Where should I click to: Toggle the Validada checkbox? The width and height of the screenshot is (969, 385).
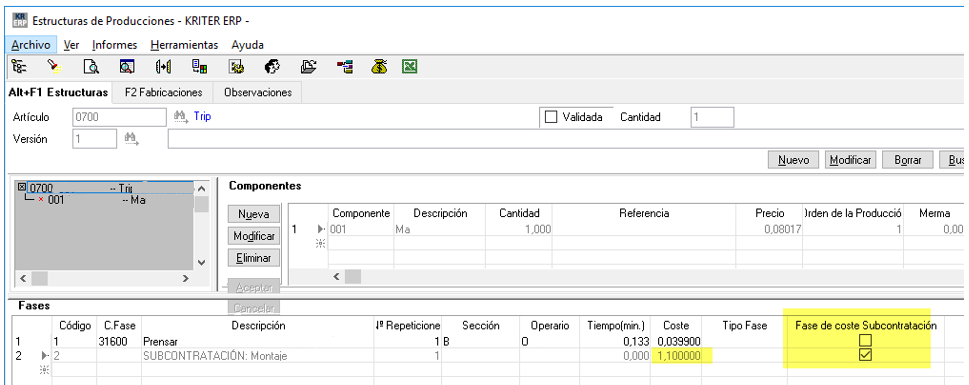[x=551, y=117]
